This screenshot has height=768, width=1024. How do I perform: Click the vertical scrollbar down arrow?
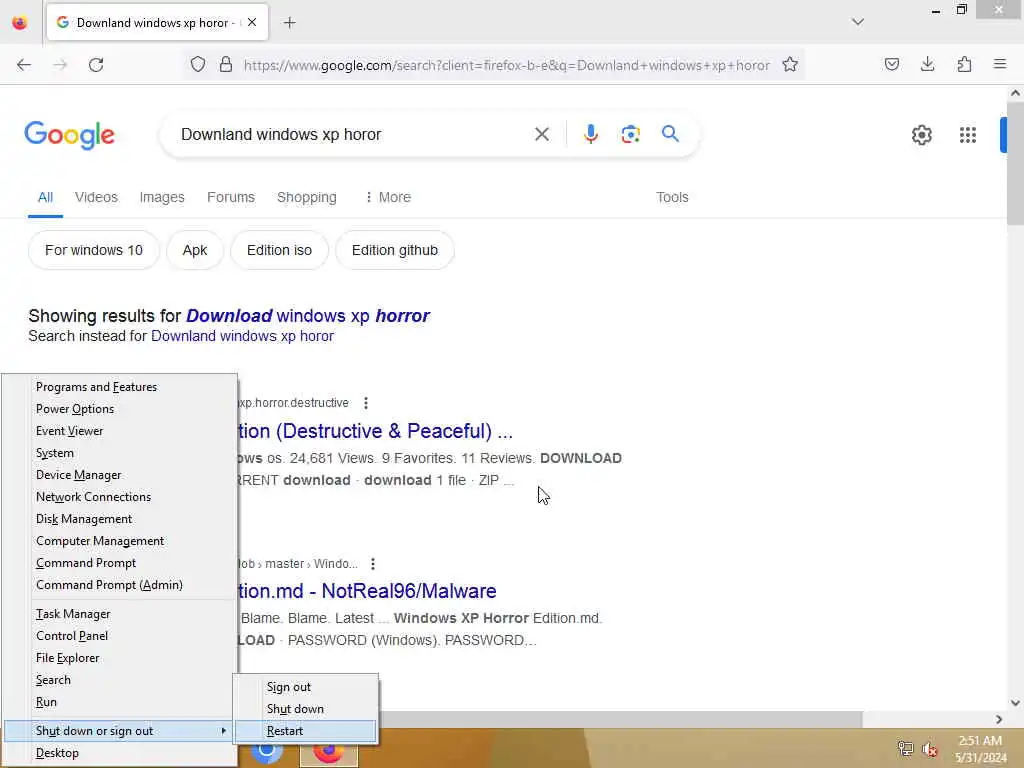[x=1015, y=703]
